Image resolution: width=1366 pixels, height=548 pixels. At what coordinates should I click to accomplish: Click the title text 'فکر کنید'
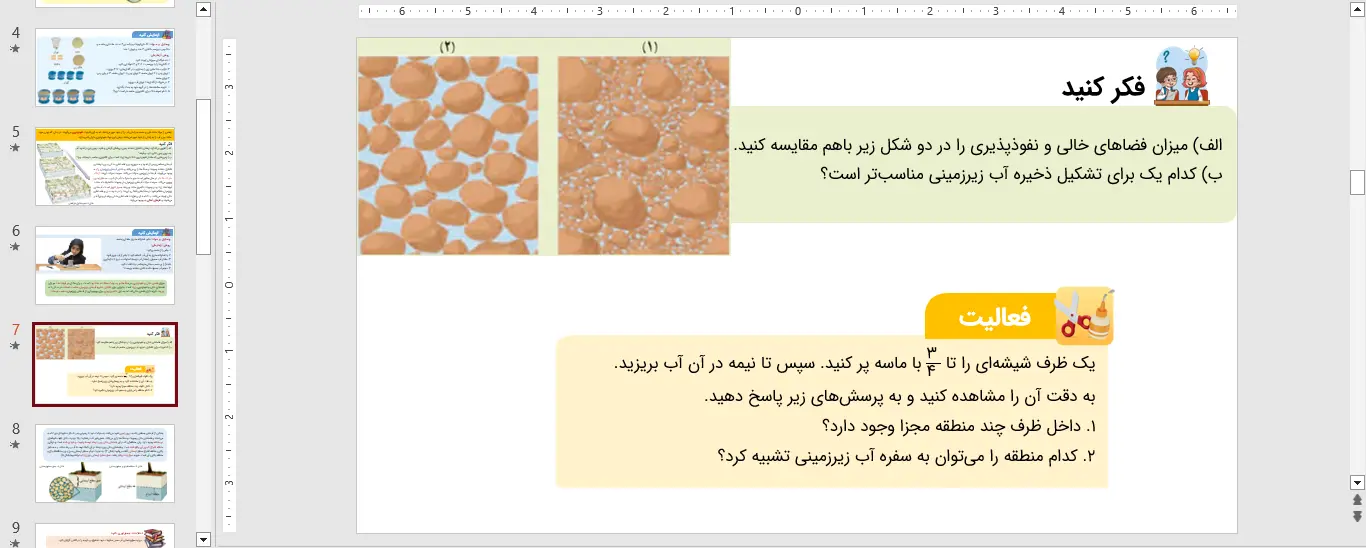[1104, 87]
